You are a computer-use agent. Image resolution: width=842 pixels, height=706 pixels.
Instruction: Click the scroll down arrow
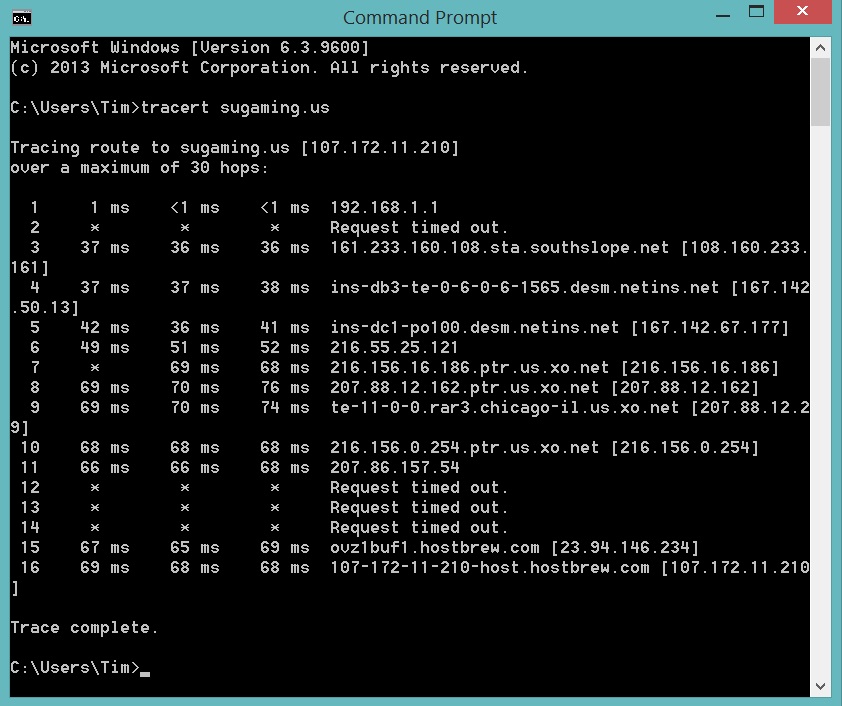820,686
